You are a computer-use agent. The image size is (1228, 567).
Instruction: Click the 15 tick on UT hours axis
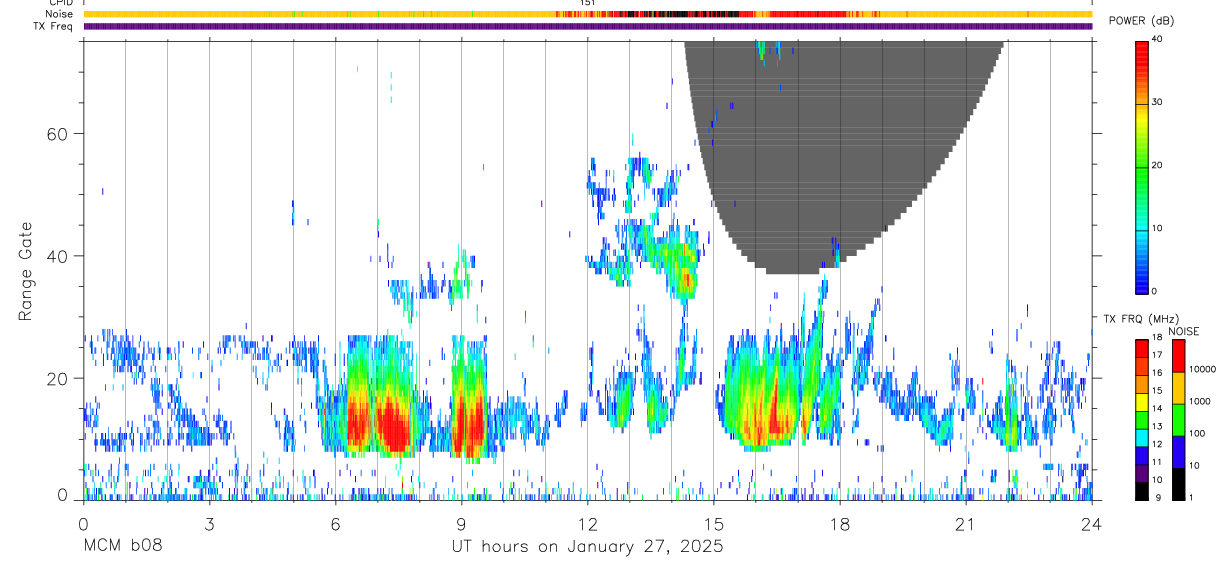[713, 523]
